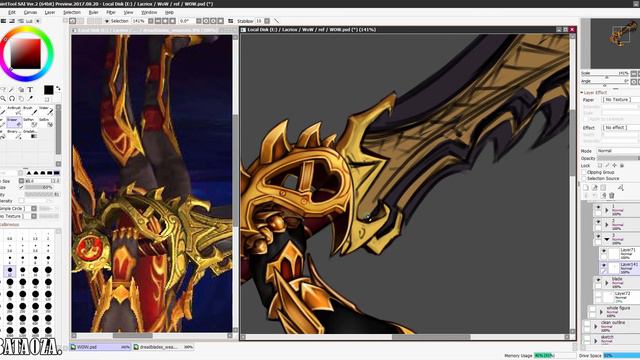Click the lock-moving icon in Lock row
Viewport: 640px width, 360px height.
615,165
